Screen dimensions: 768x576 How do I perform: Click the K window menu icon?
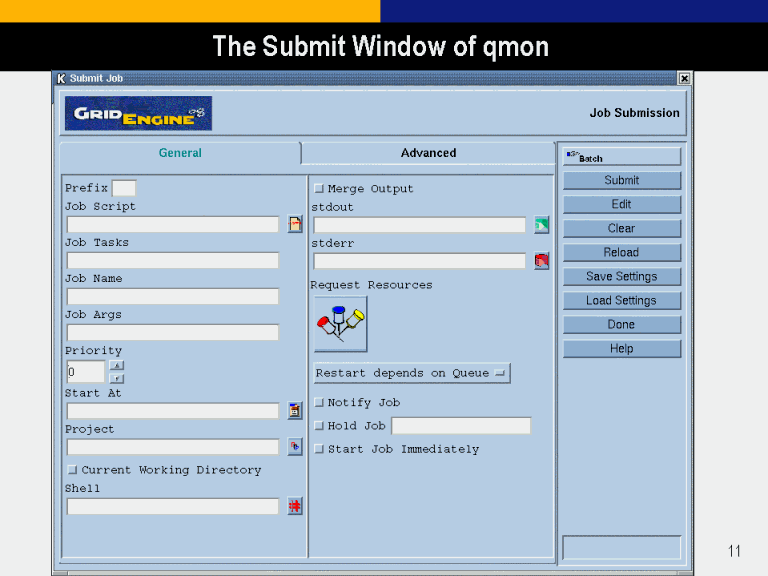coord(61,78)
